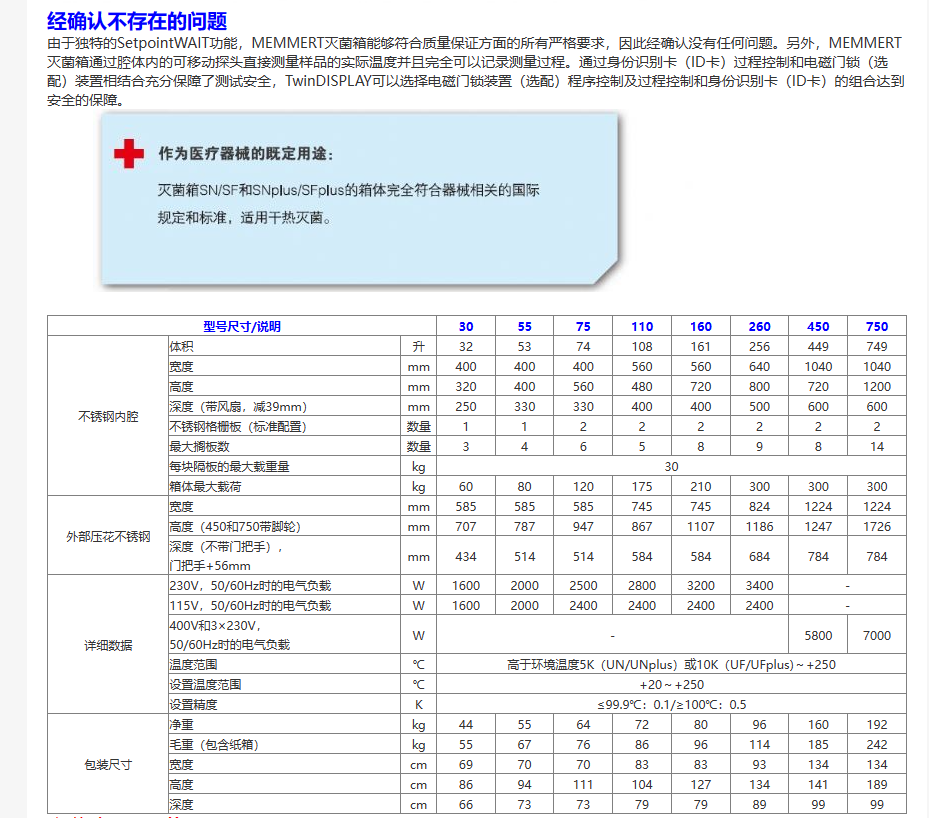Screen dimensions: 929x818
Task: Click model column header 55
Action: pos(524,326)
